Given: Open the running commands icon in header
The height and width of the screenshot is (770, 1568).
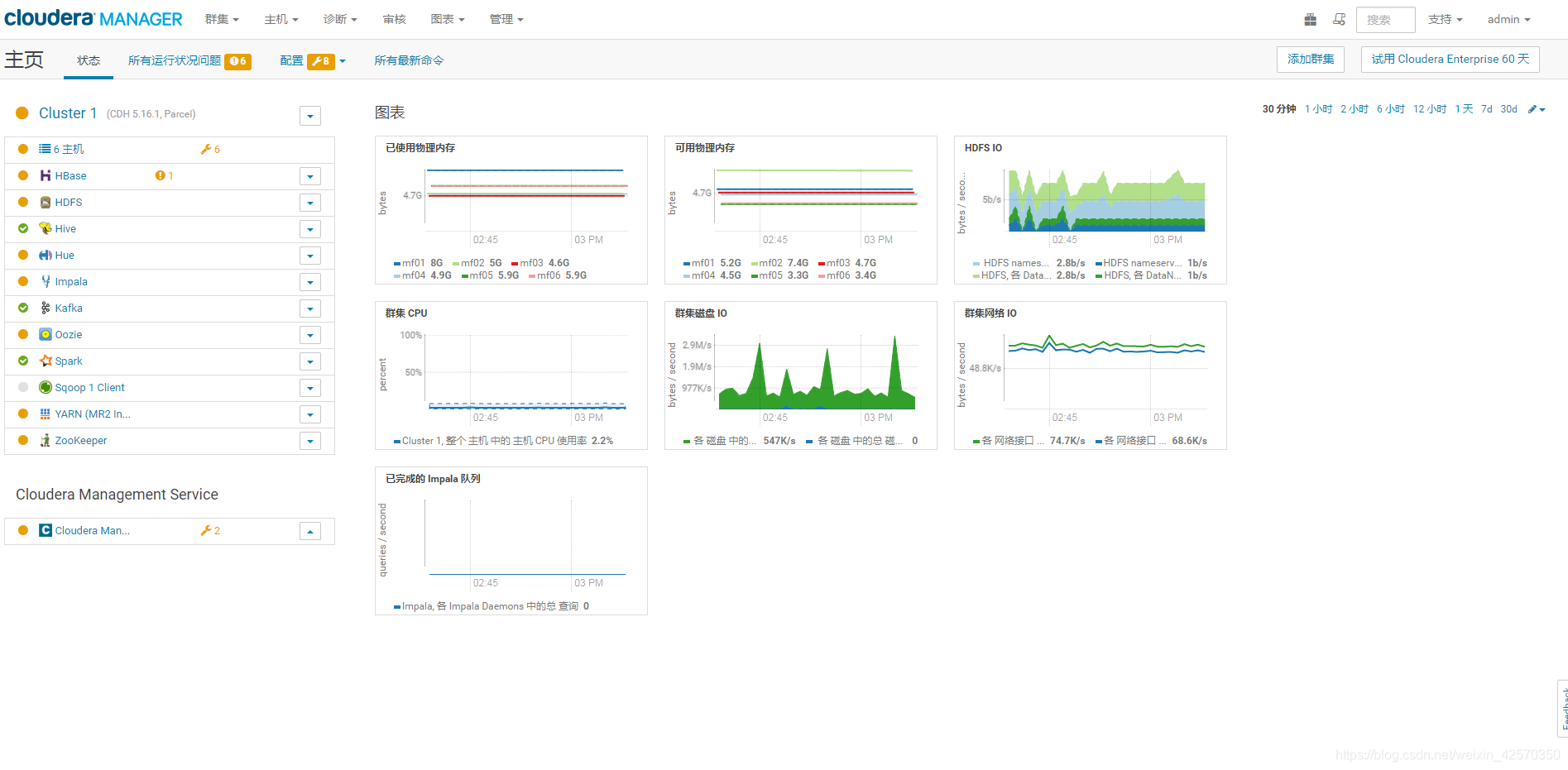Looking at the screenshot, I should pos(1339,20).
